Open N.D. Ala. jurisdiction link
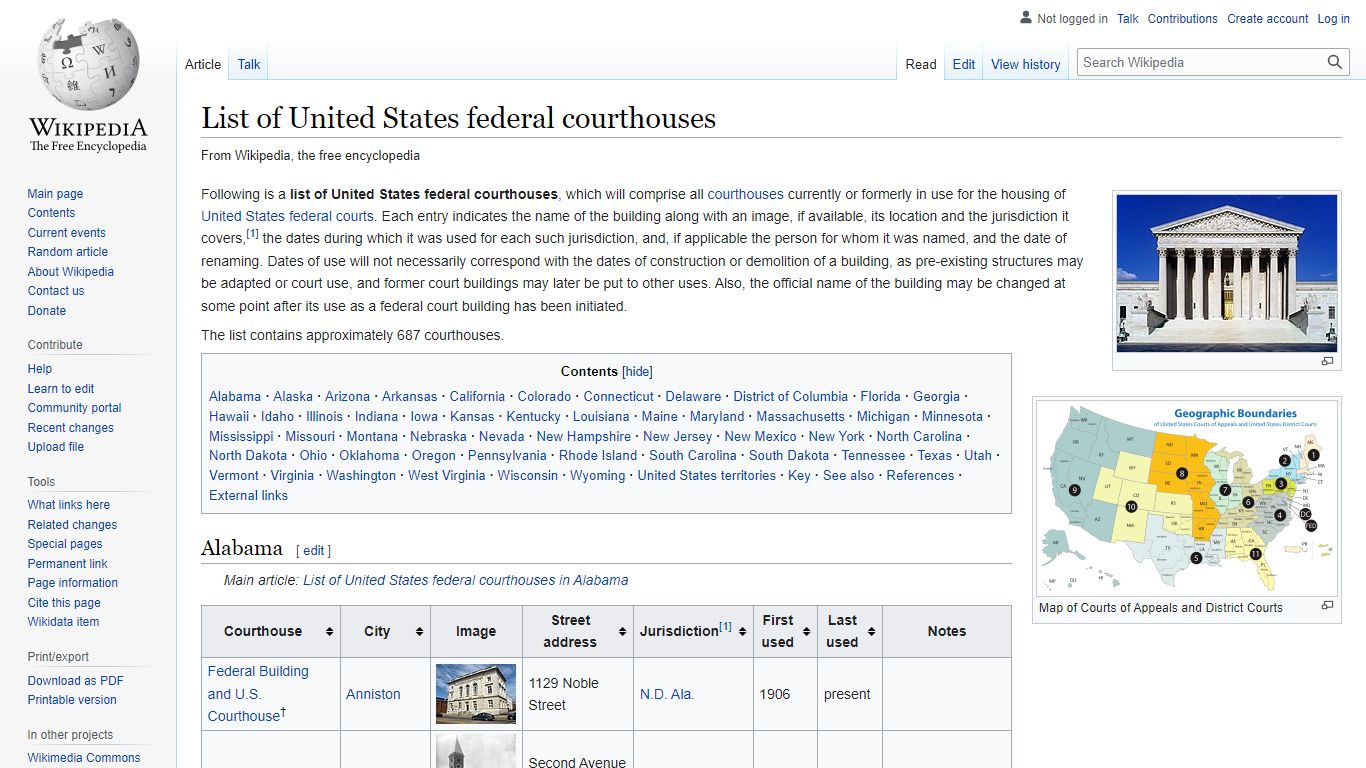1366x768 pixels. pos(667,694)
